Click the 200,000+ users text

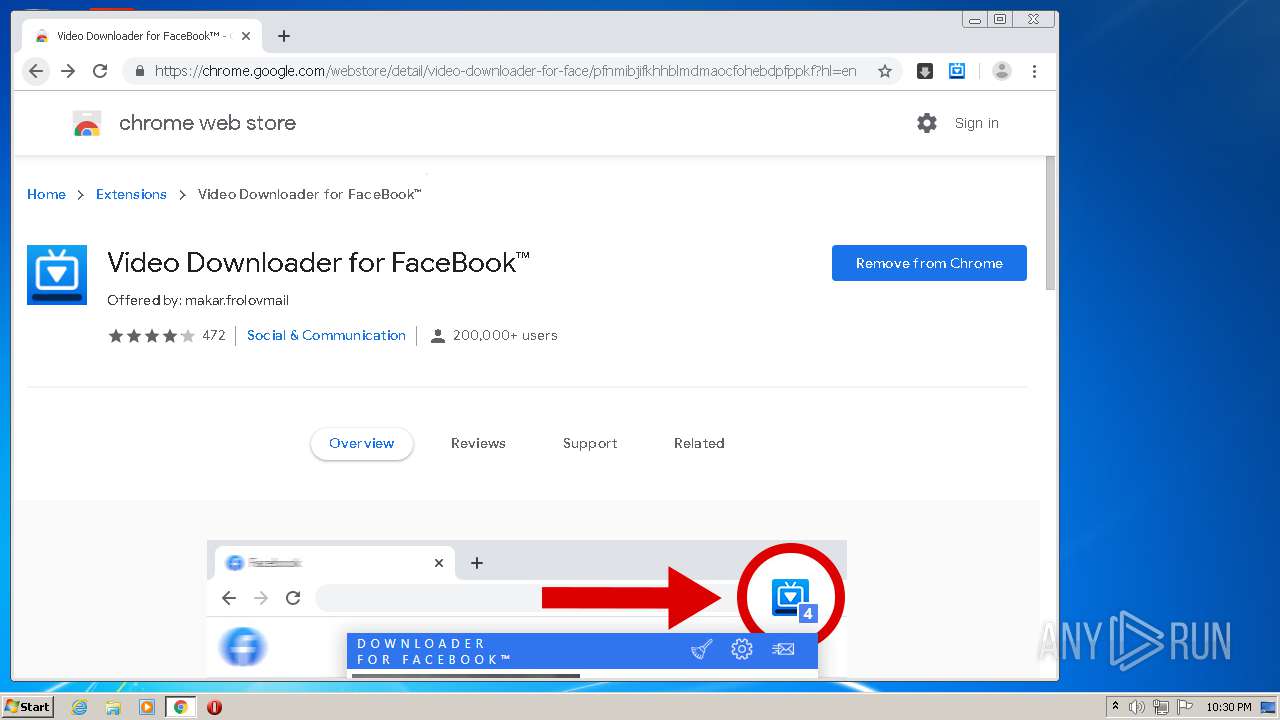[x=505, y=335]
